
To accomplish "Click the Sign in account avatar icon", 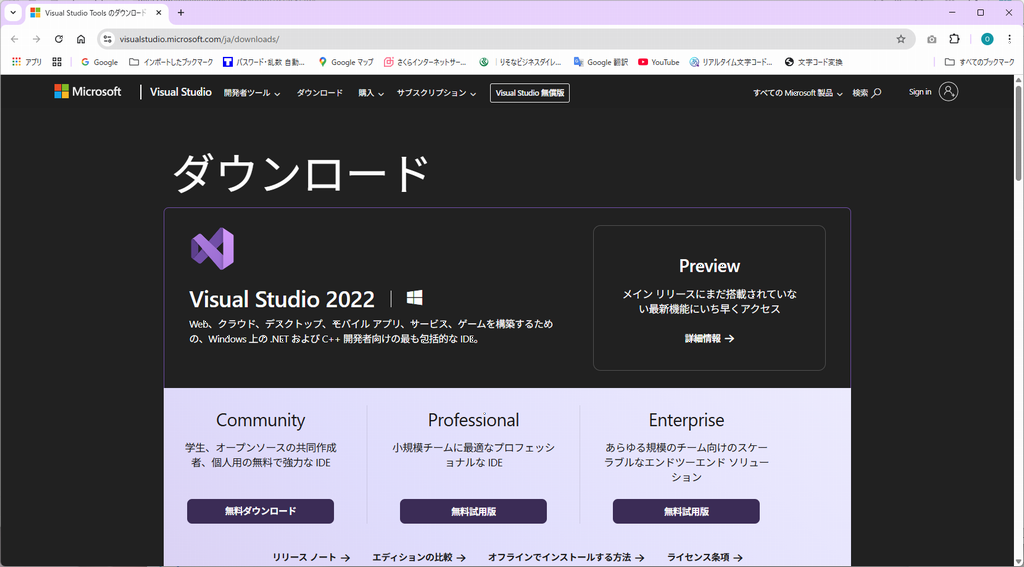I will pos(948,92).
